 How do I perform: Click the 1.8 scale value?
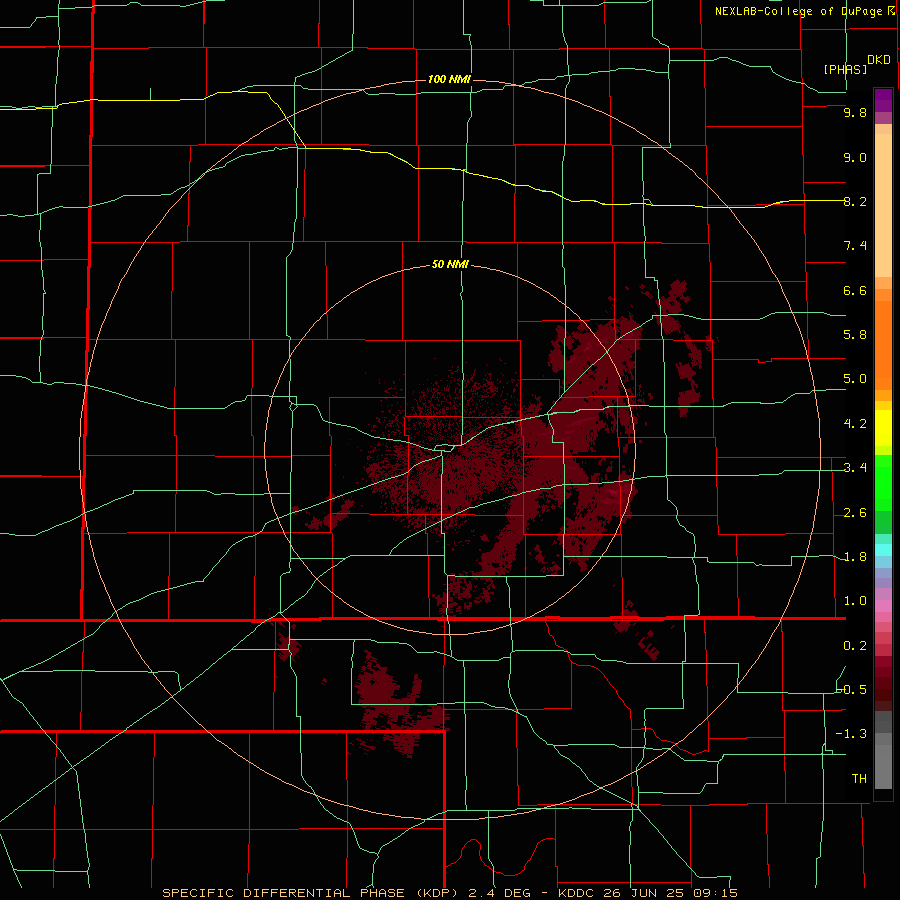tap(855, 557)
